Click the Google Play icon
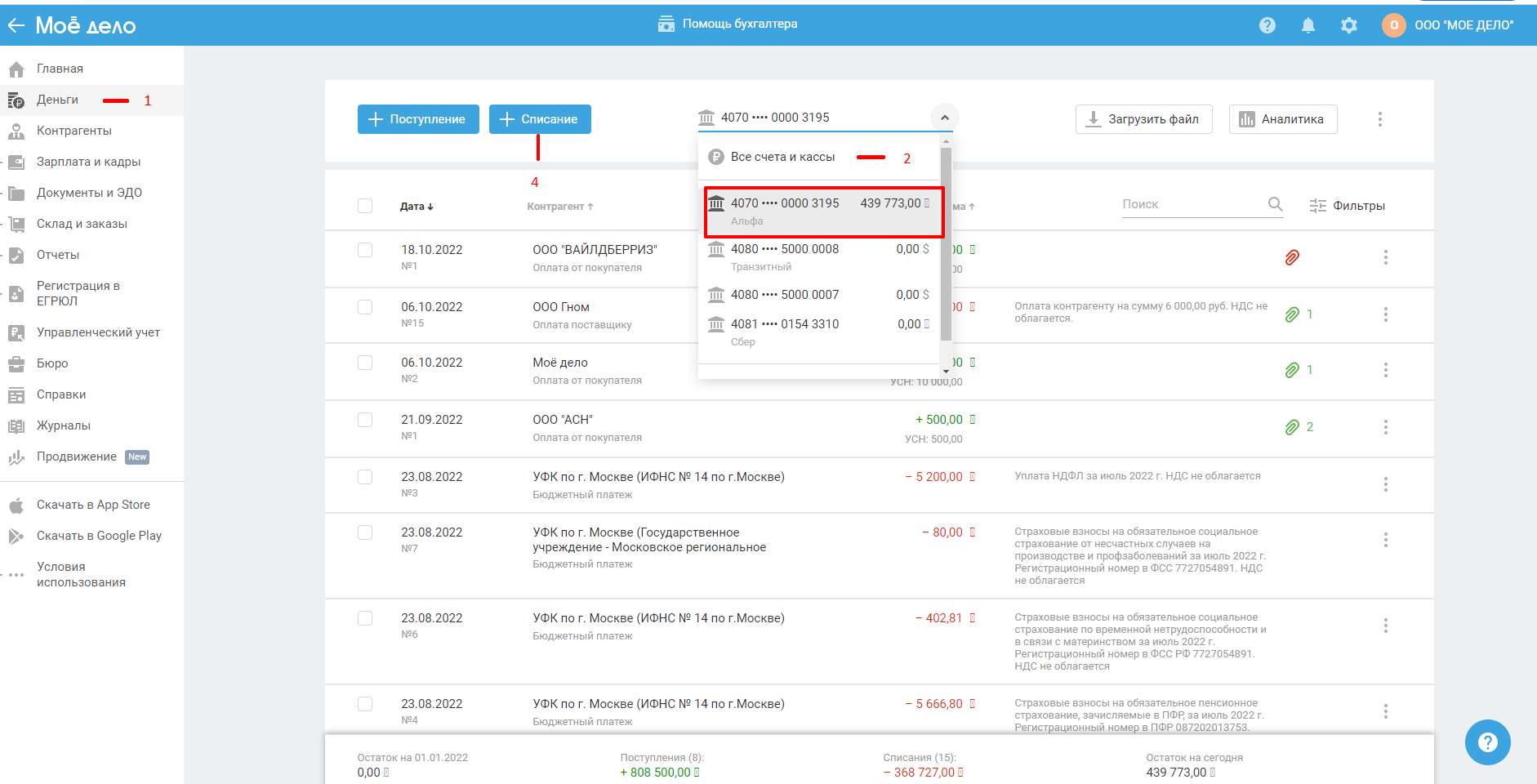 (x=16, y=537)
